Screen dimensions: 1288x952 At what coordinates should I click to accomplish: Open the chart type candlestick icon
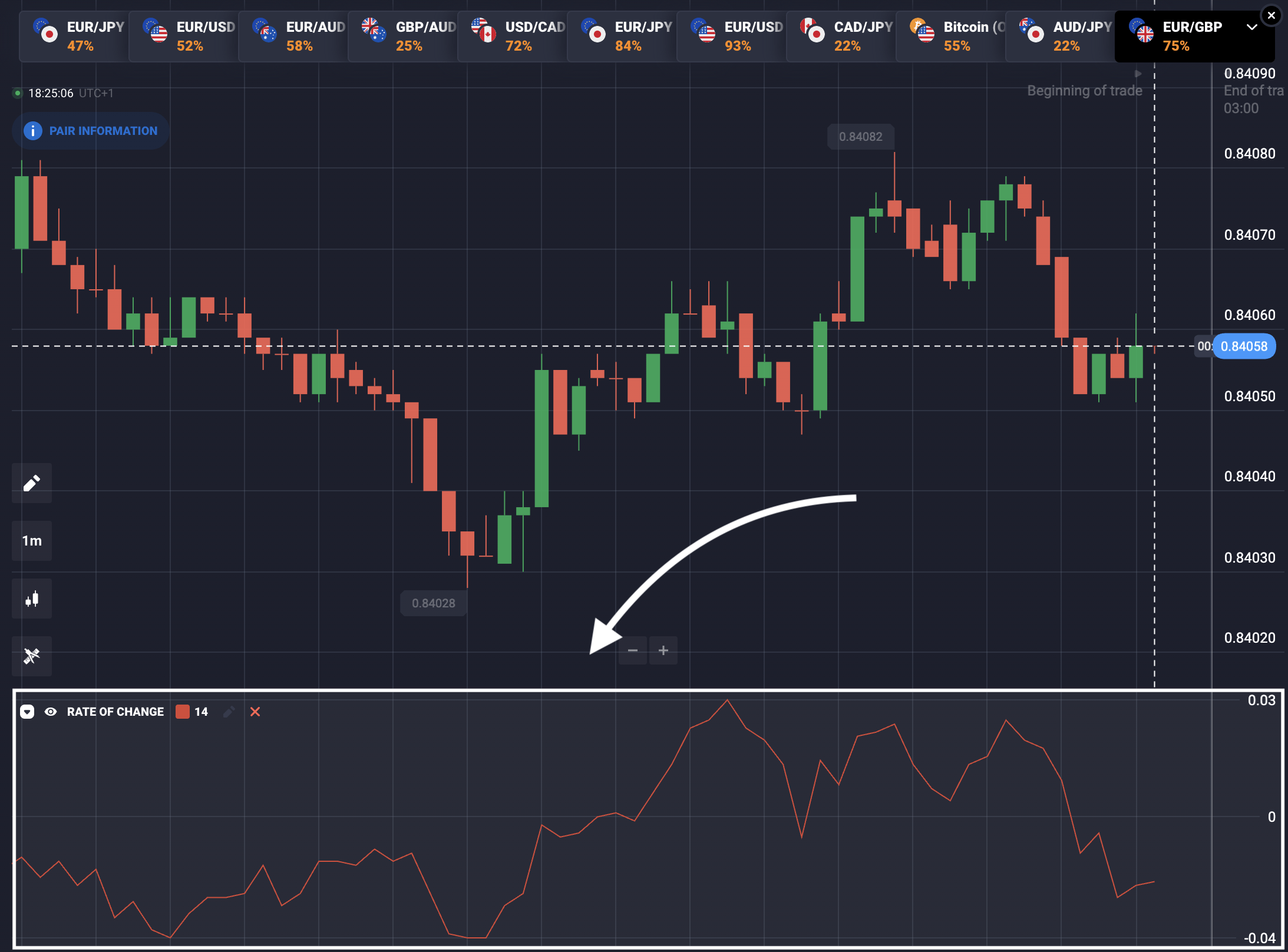[32, 599]
